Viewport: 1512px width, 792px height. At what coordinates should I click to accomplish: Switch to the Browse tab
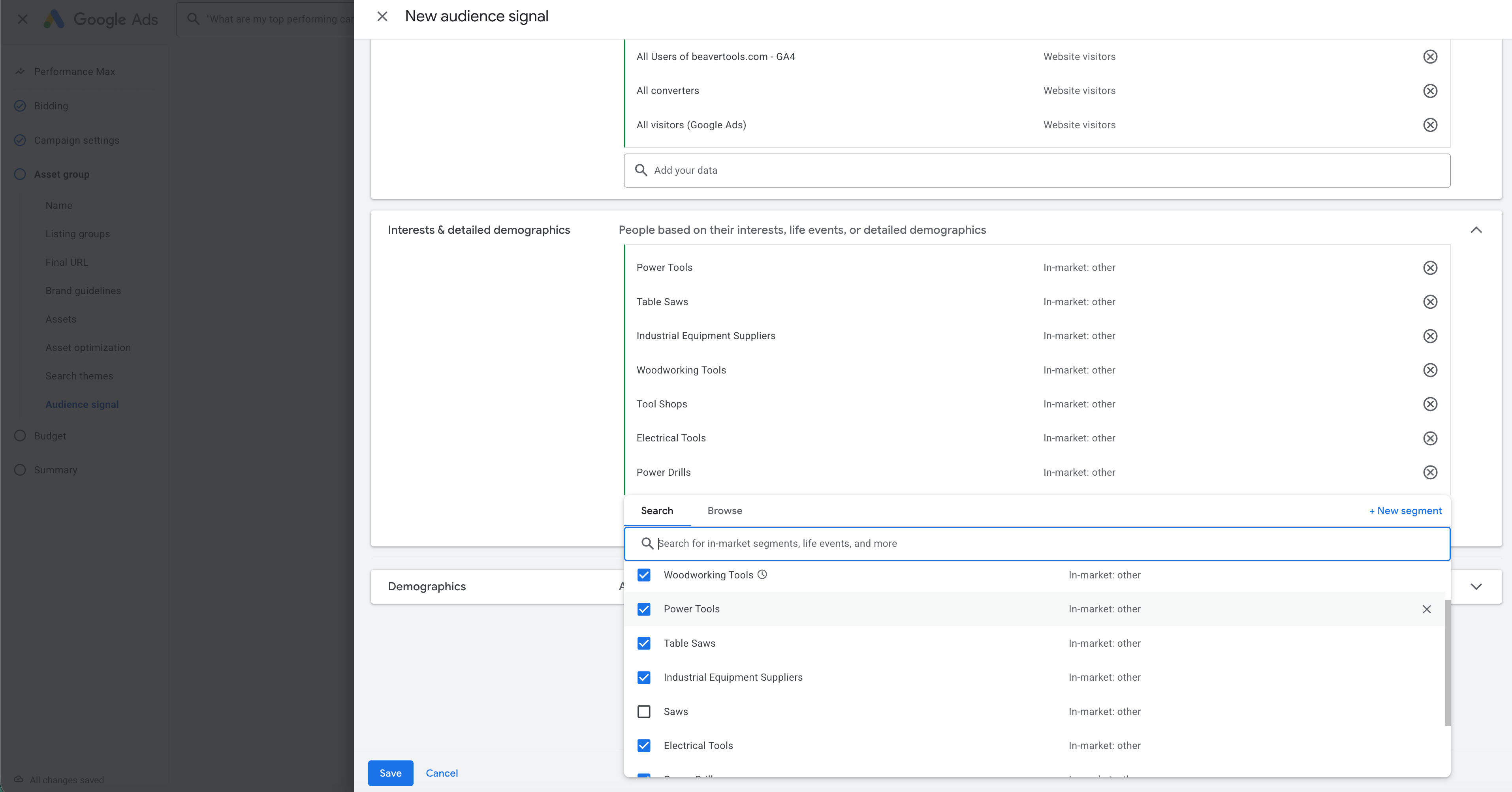(x=724, y=510)
